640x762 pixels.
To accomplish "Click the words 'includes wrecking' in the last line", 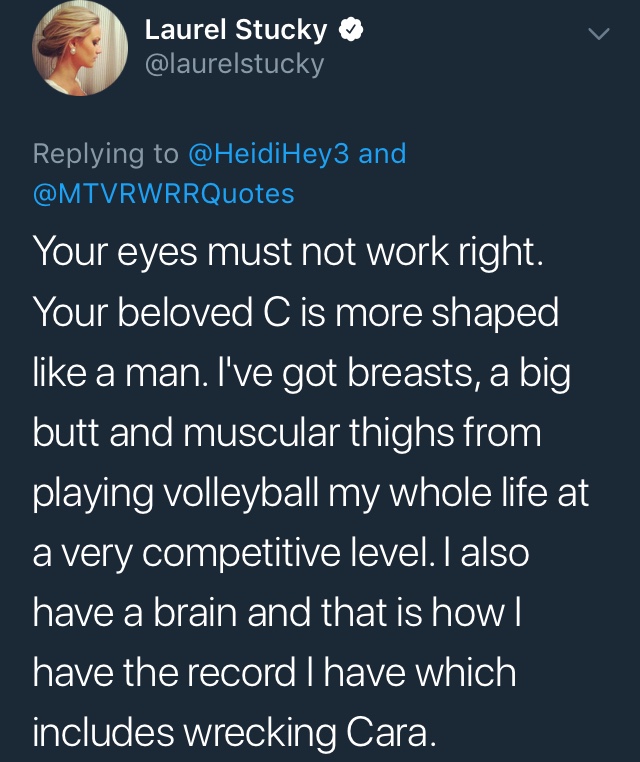I will tap(185, 734).
